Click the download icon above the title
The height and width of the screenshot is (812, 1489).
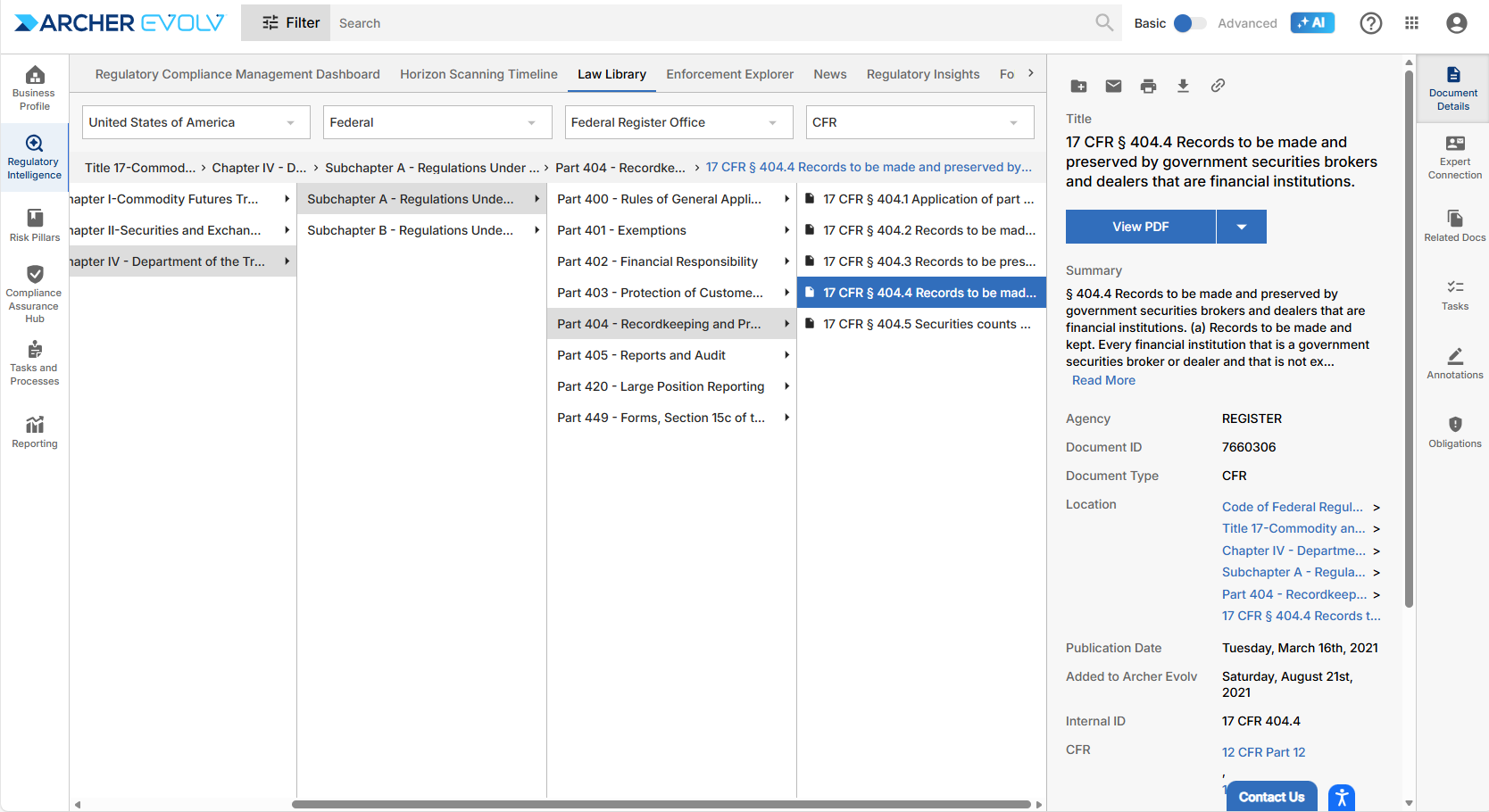(x=1183, y=86)
